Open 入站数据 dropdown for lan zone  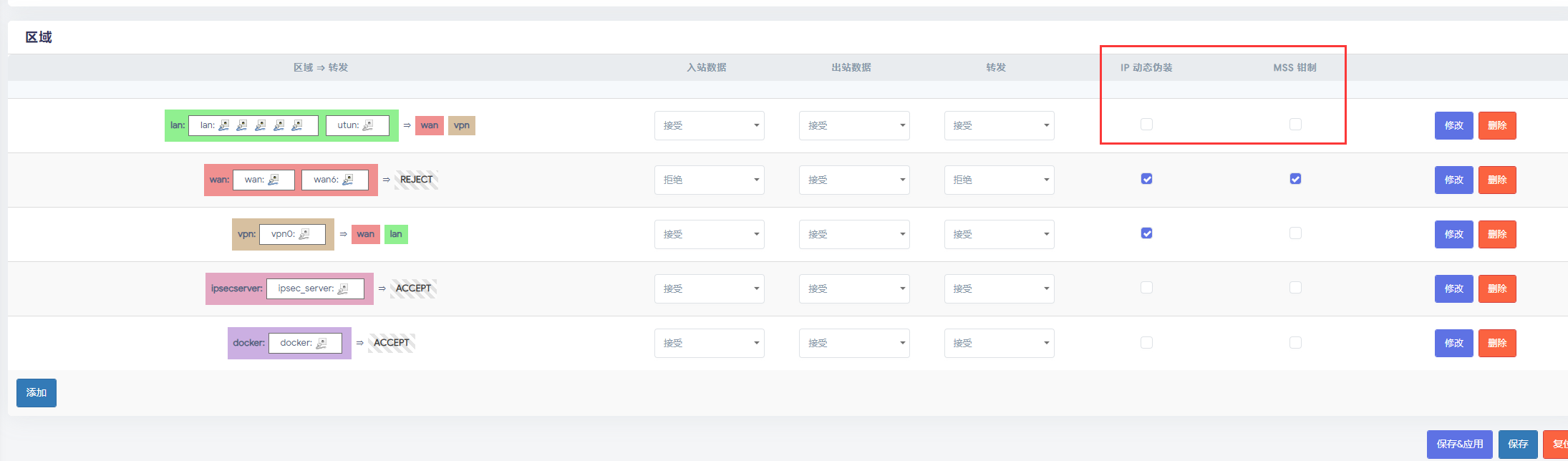click(709, 125)
